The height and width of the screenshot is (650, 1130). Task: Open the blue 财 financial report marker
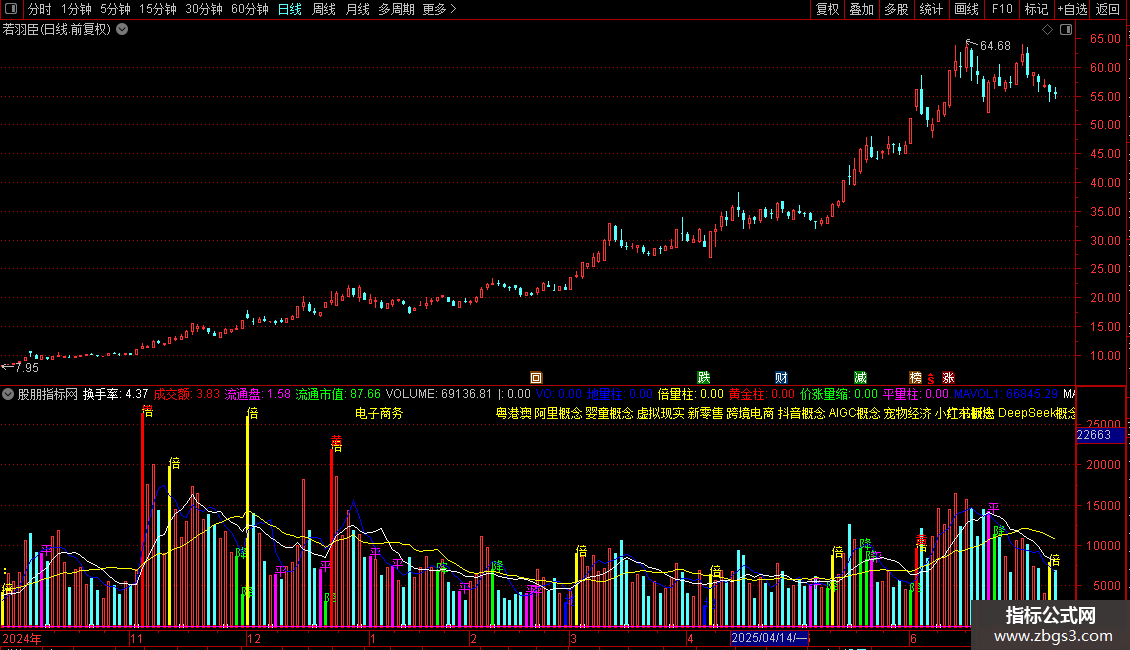point(781,378)
